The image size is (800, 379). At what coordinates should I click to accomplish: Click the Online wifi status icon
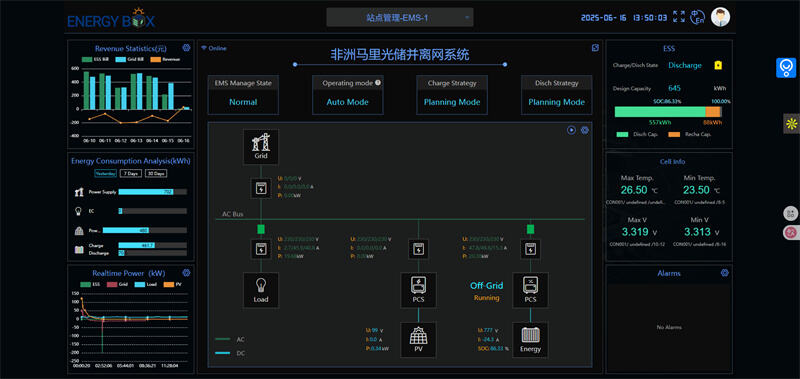204,48
